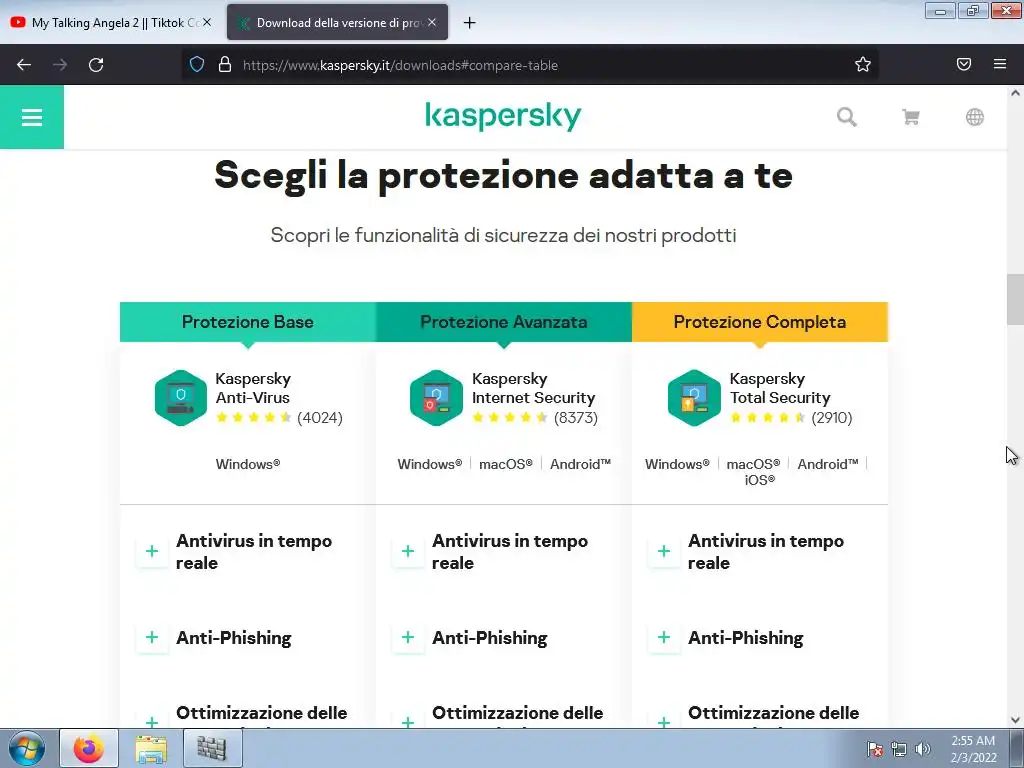Switch to My Talking Angela 2 tab
The width and height of the screenshot is (1024, 768).
(x=110, y=22)
